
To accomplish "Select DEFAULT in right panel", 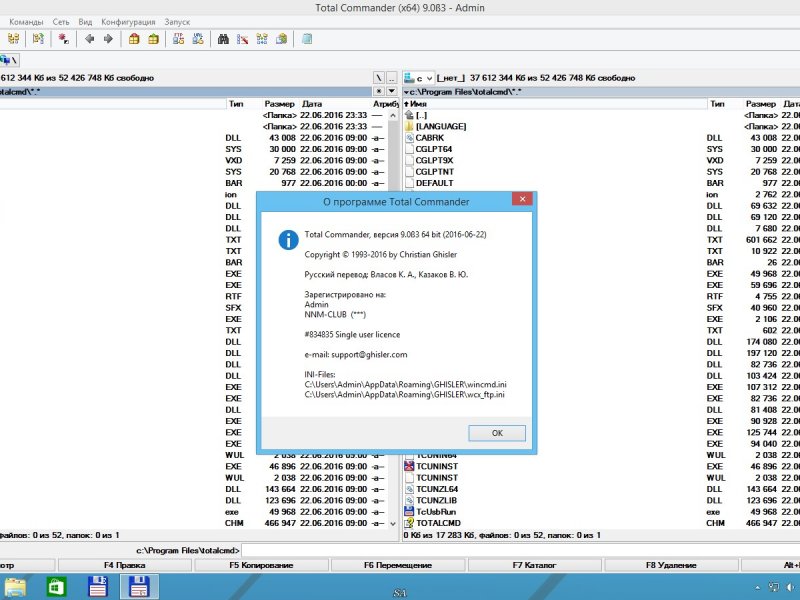I will tap(434, 183).
